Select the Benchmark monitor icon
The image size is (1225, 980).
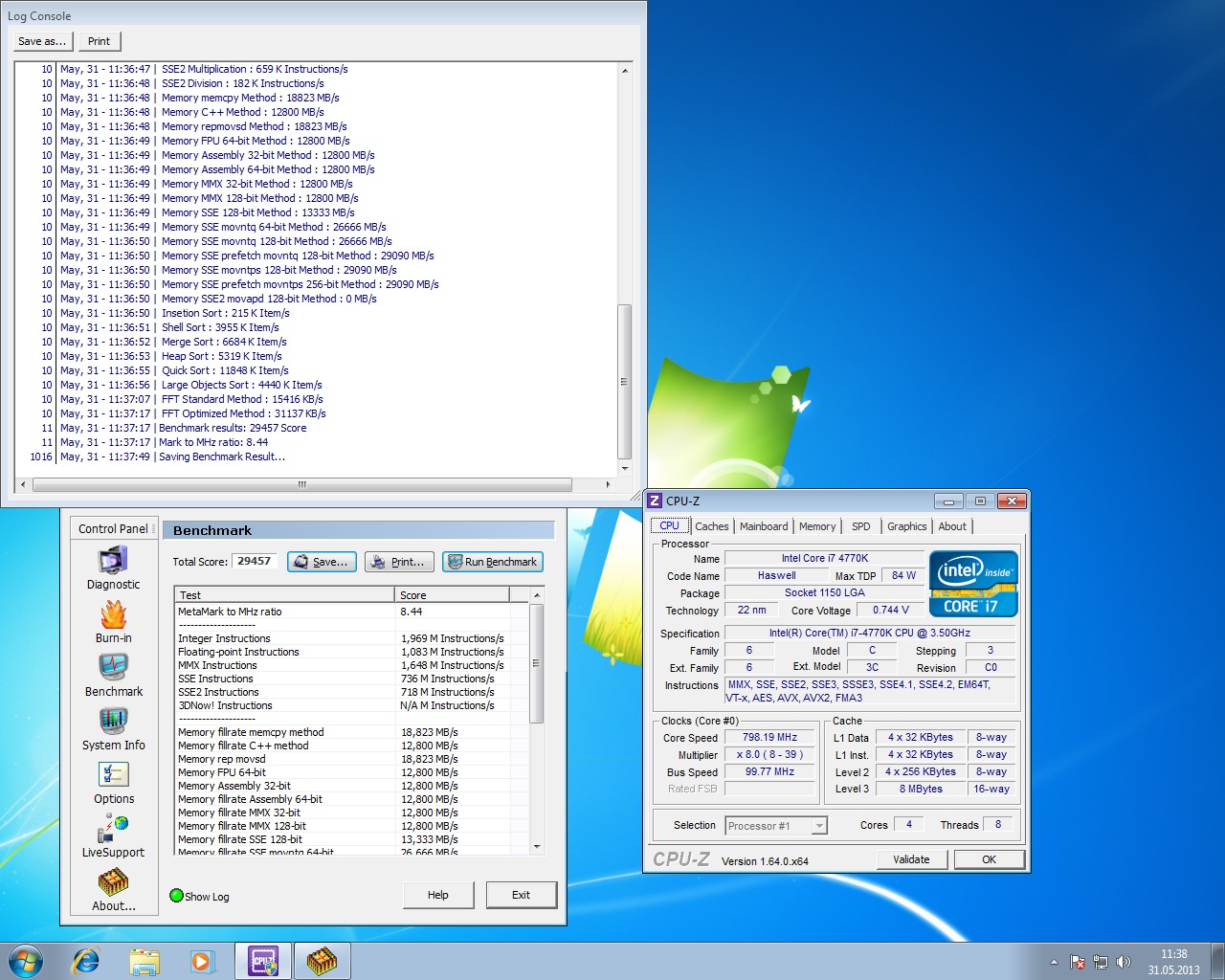(113, 667)
